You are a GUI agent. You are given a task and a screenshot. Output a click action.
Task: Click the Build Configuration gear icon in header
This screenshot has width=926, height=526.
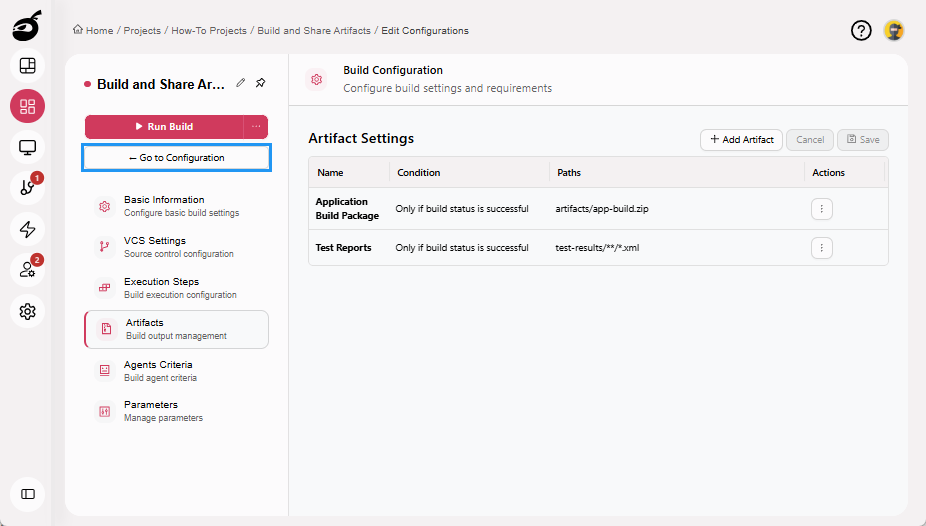[x=317, y=79]
